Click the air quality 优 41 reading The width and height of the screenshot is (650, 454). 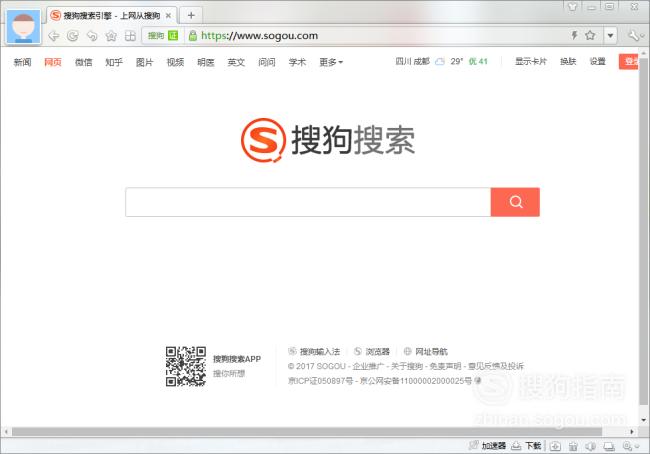point(478,61)
